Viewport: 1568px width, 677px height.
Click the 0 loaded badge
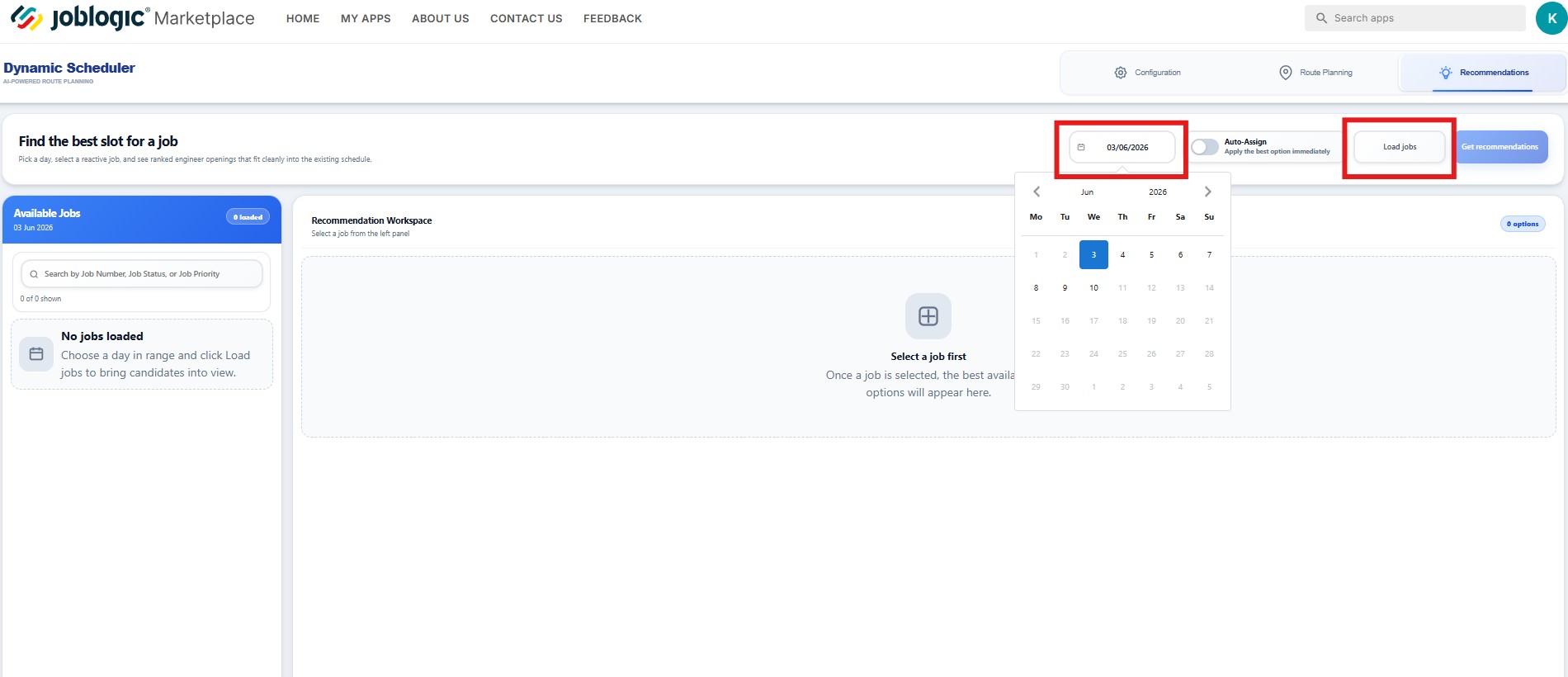click(248, 217)
